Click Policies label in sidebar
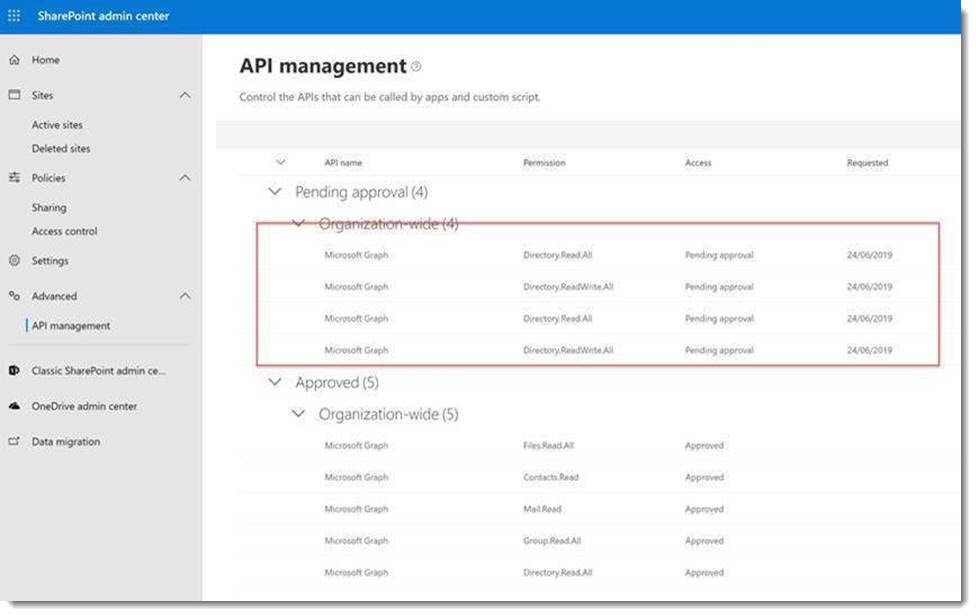This screenshot has width=976, height=616. (49, 178)
